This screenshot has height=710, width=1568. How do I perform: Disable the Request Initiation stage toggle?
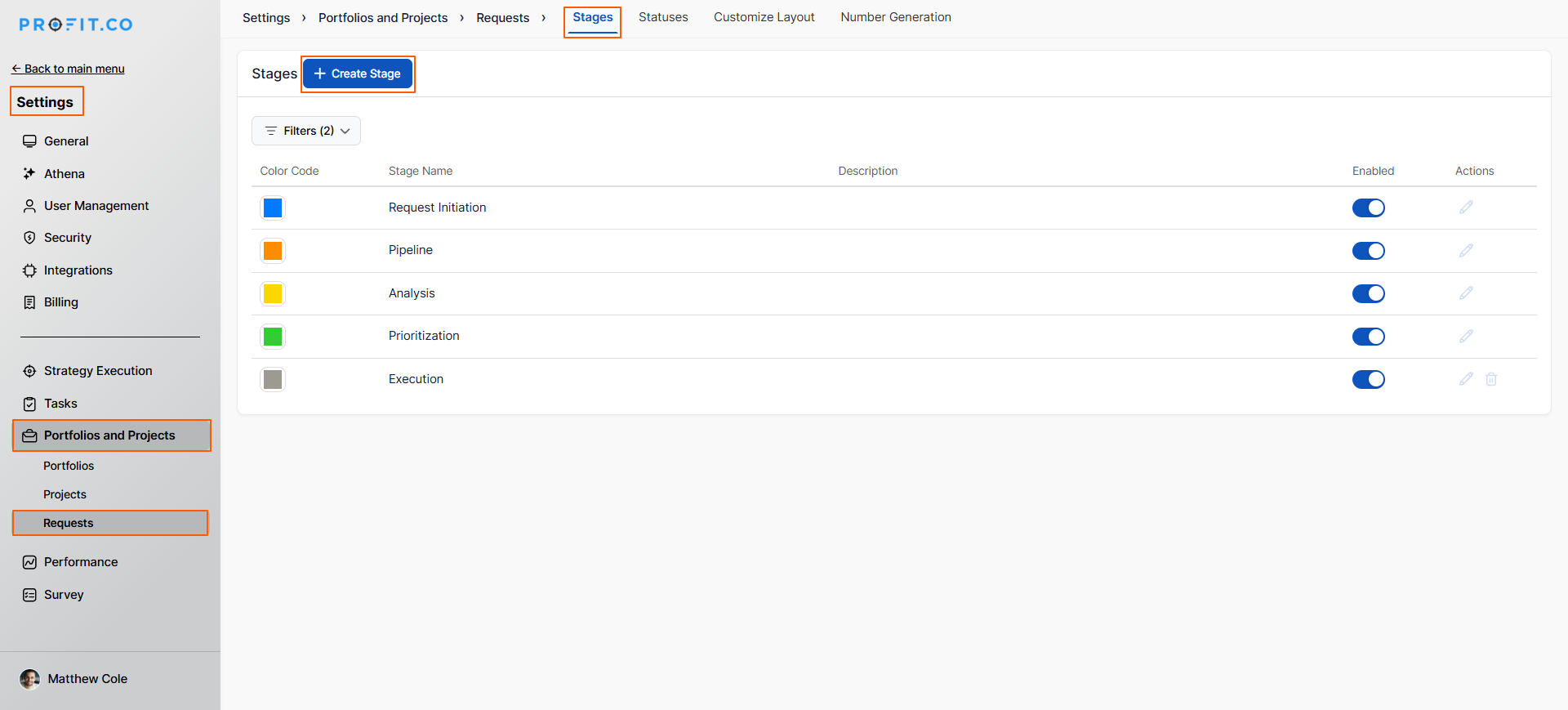click(1368, 208)
